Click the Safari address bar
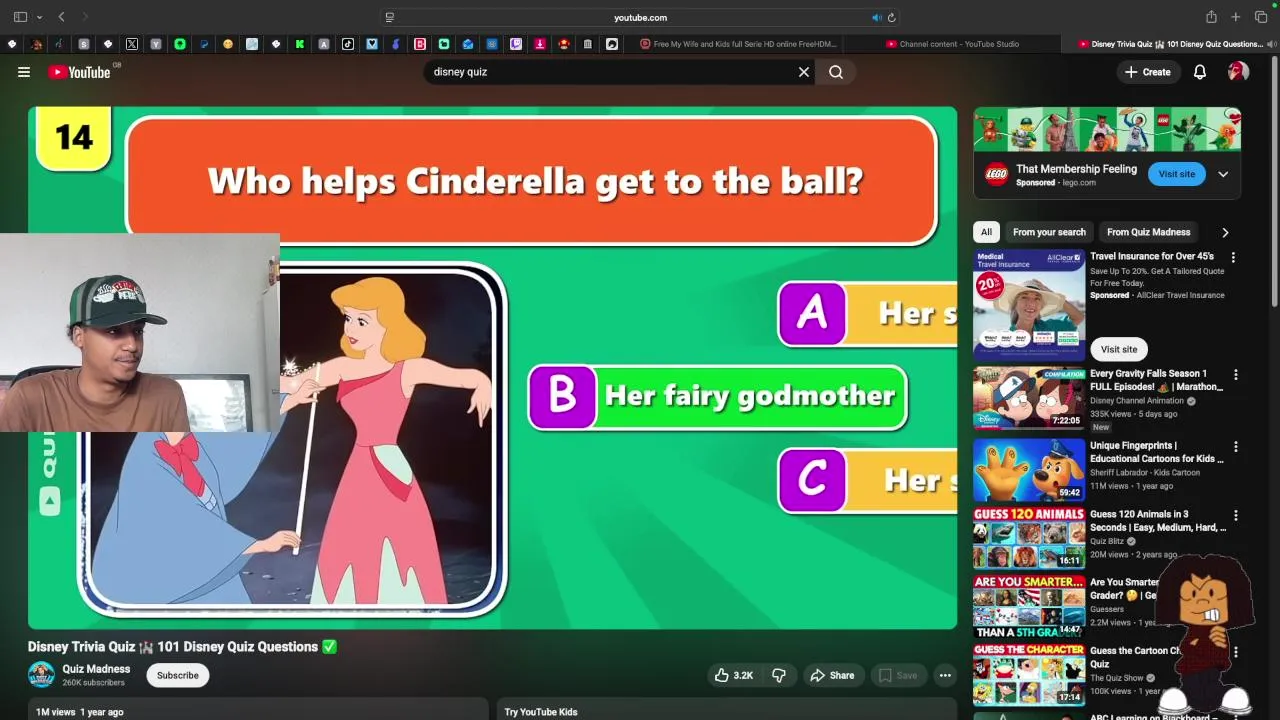 [x=640, y=17]
